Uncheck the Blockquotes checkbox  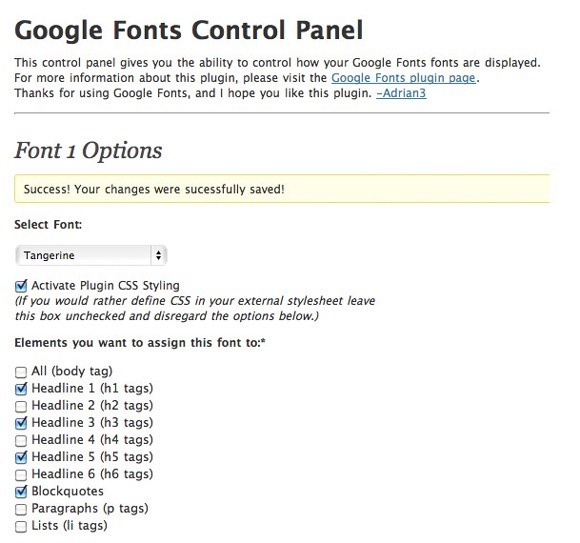(x=21, y=492)
